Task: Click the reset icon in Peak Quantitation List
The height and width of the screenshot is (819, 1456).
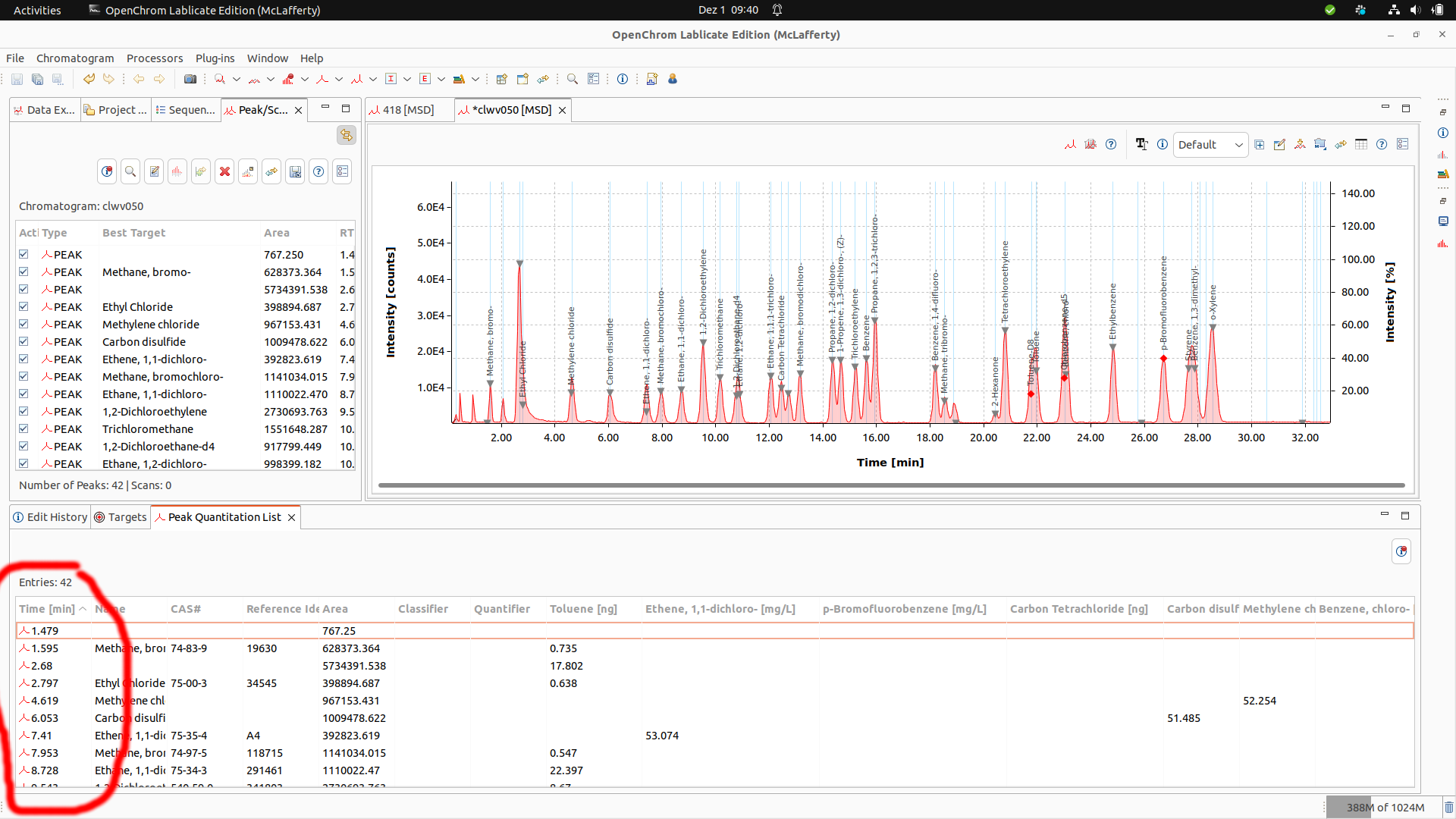Action: point(1401,551)
